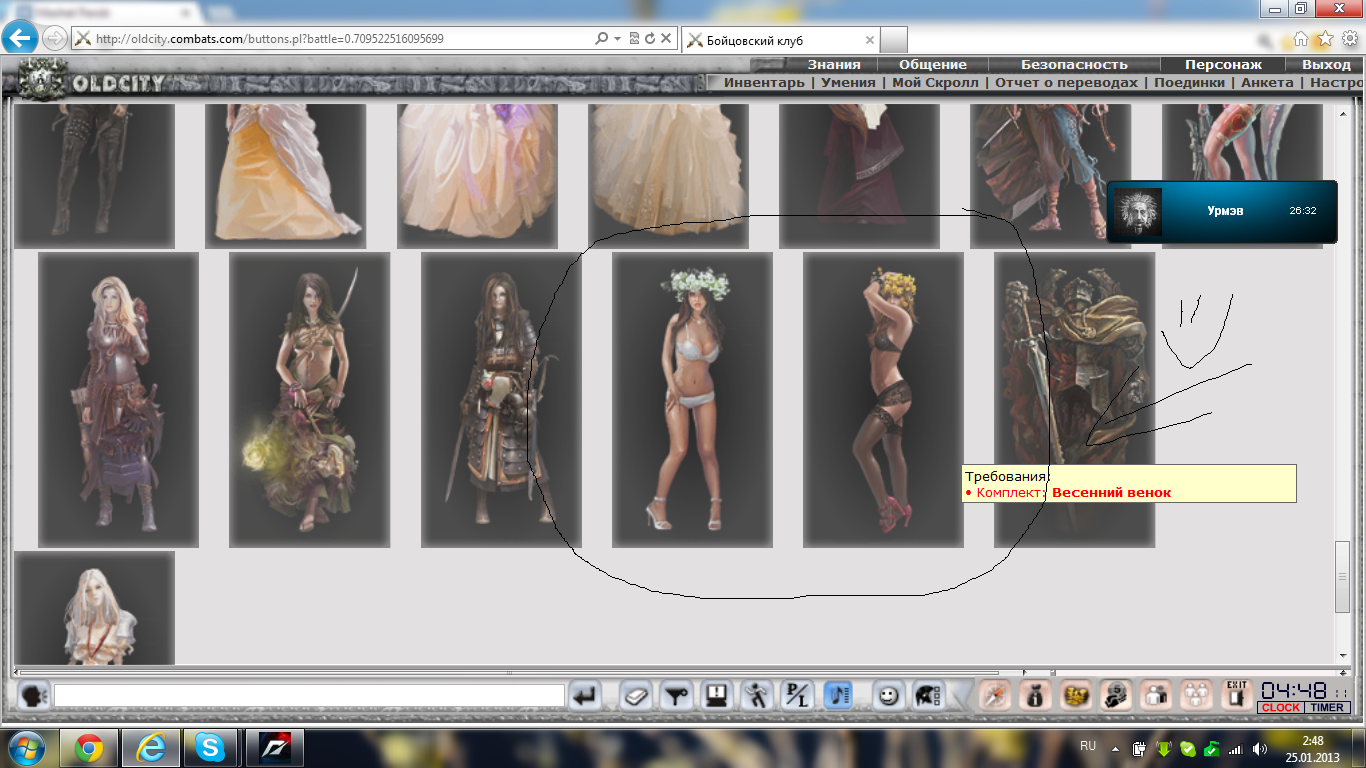Click the computer exclamation icon in chat toolbar

716,695
